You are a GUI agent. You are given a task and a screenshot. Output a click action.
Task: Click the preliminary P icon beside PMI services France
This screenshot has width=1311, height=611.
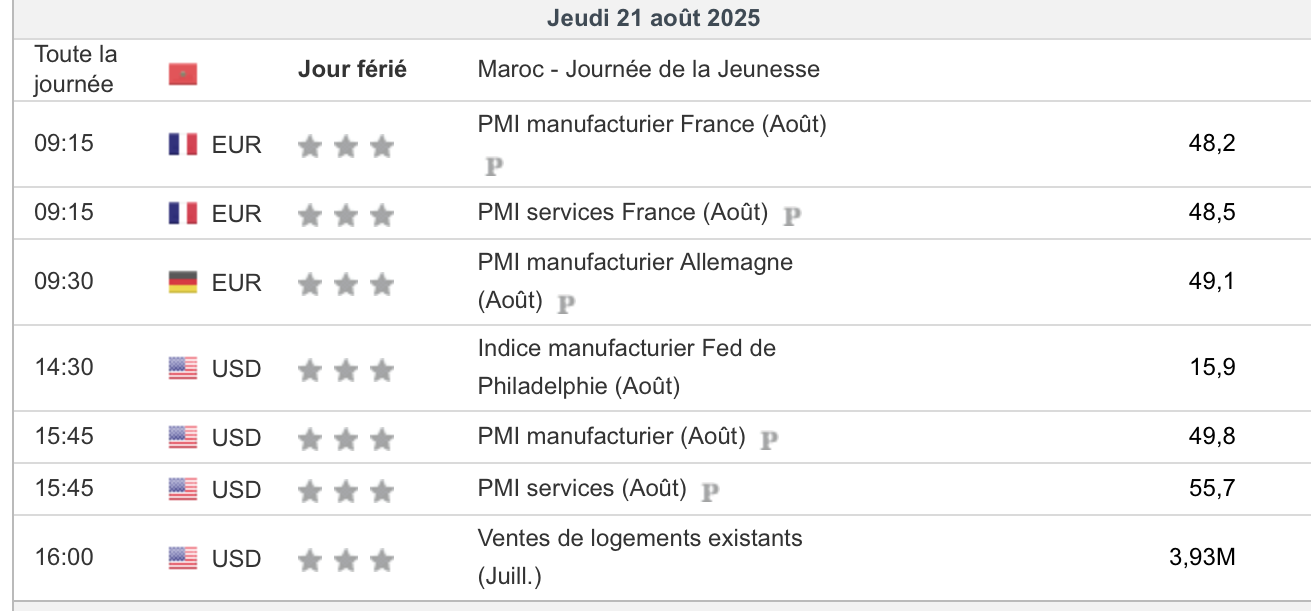pyautogui.click(x=792, y=215)
